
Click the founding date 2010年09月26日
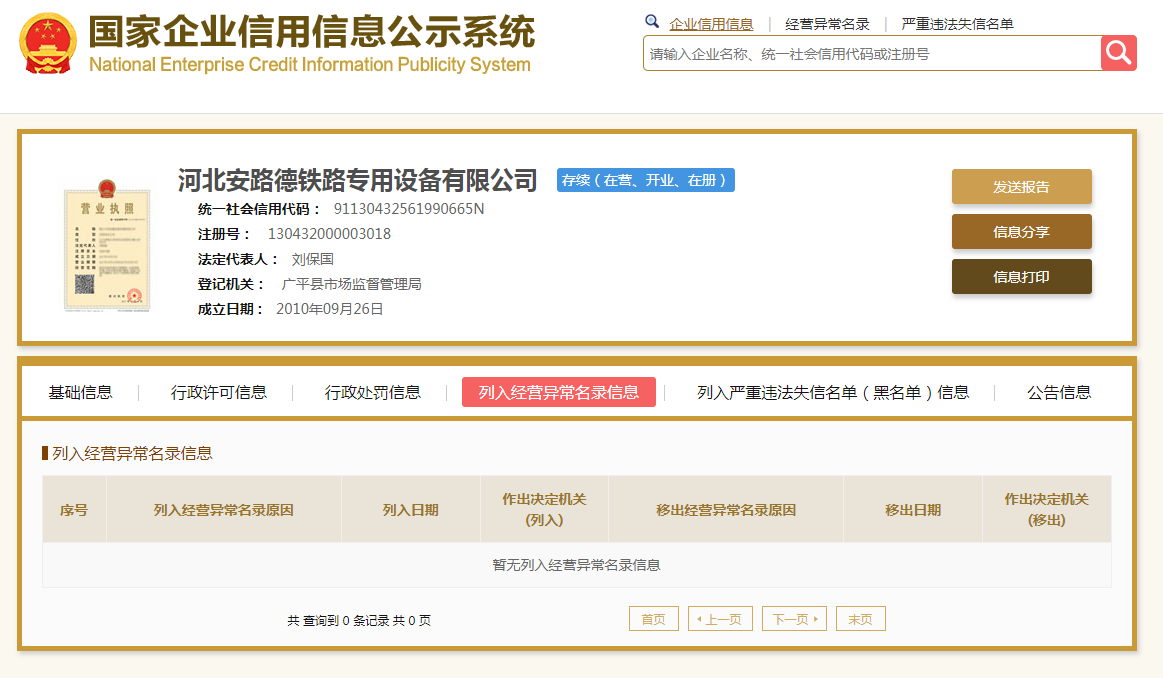tap(329, 309)
